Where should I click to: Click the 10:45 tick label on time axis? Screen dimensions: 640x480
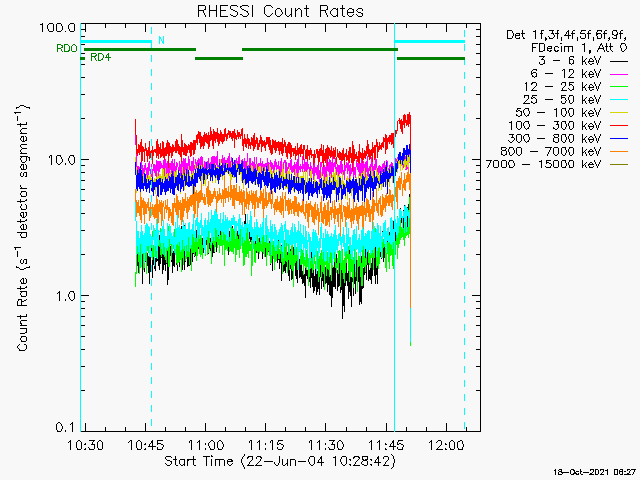point(146,444)
